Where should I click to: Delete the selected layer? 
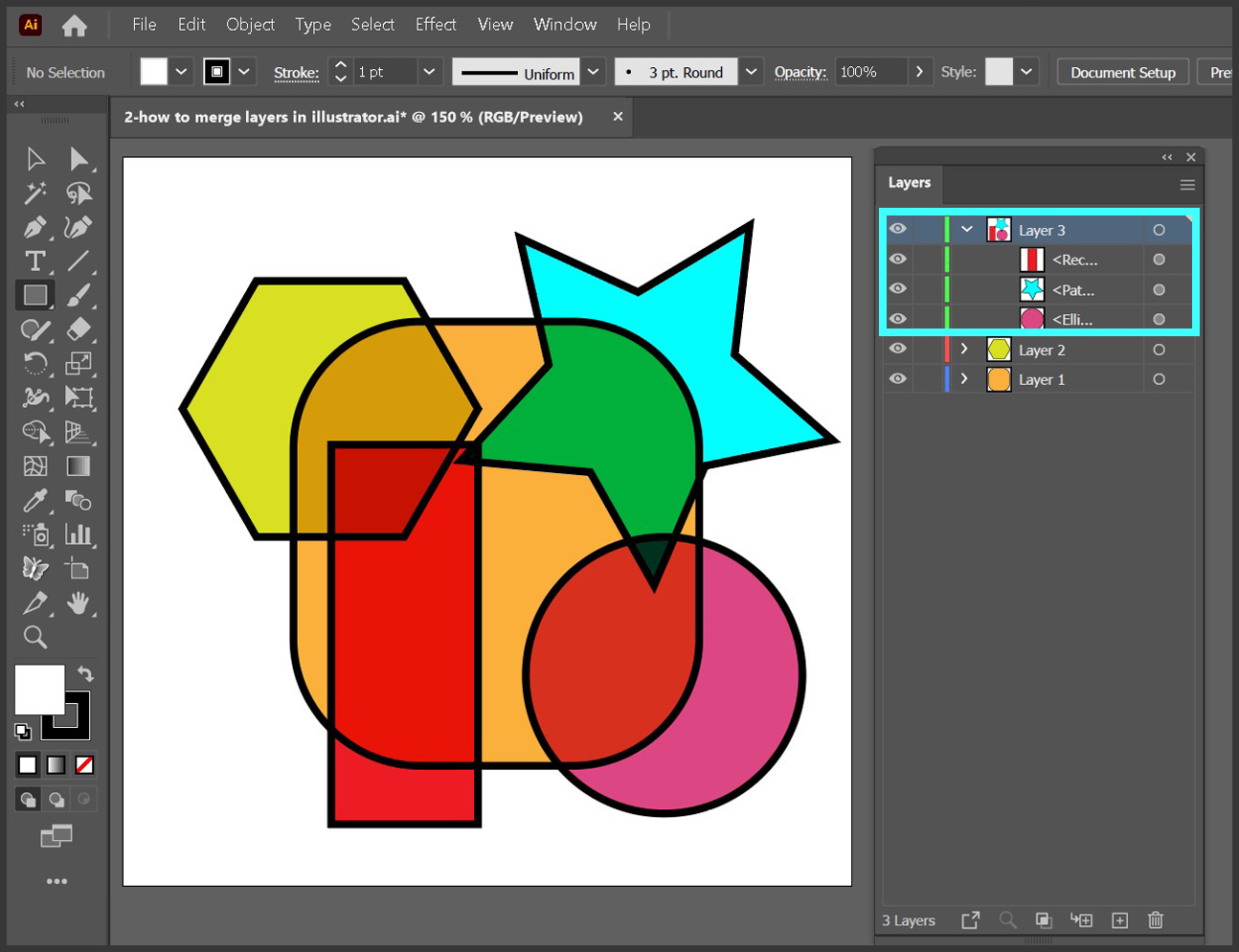click(1156, 920)
